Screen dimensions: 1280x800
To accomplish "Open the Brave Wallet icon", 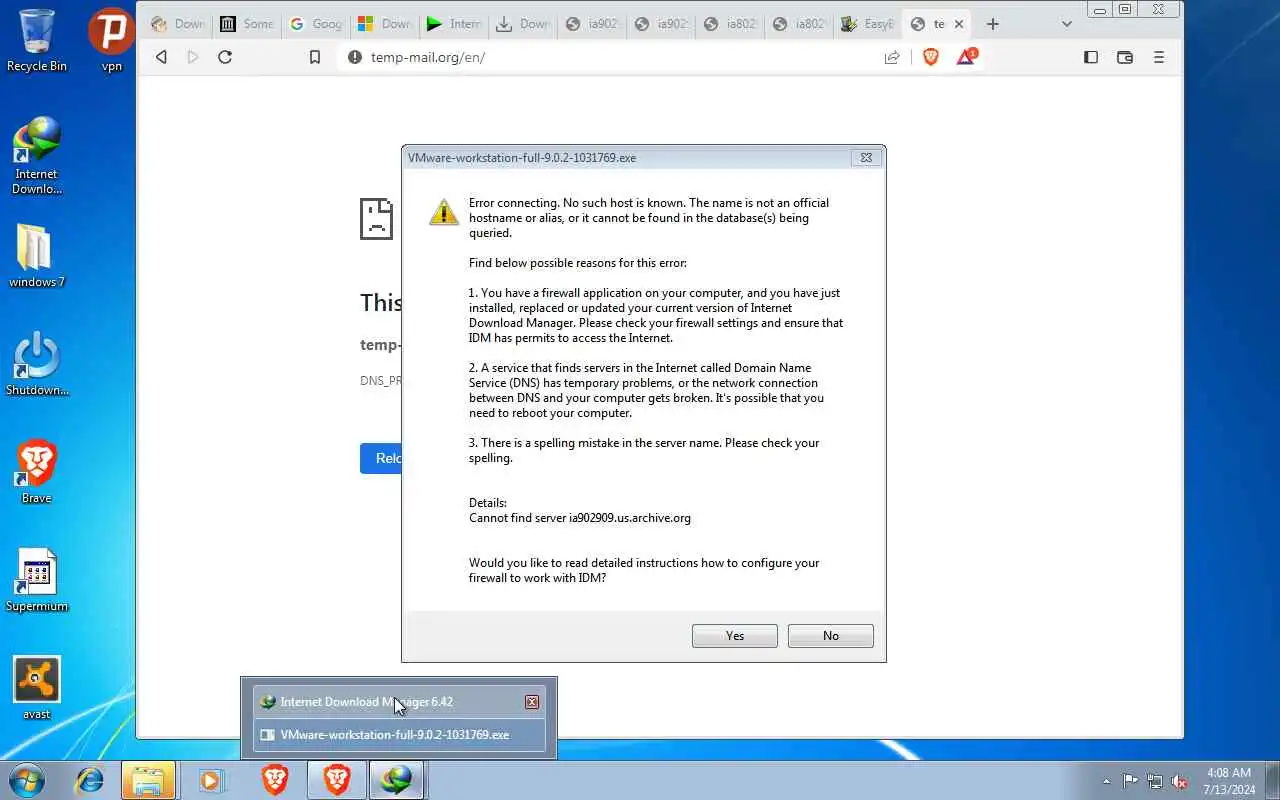I will 1125,57.
